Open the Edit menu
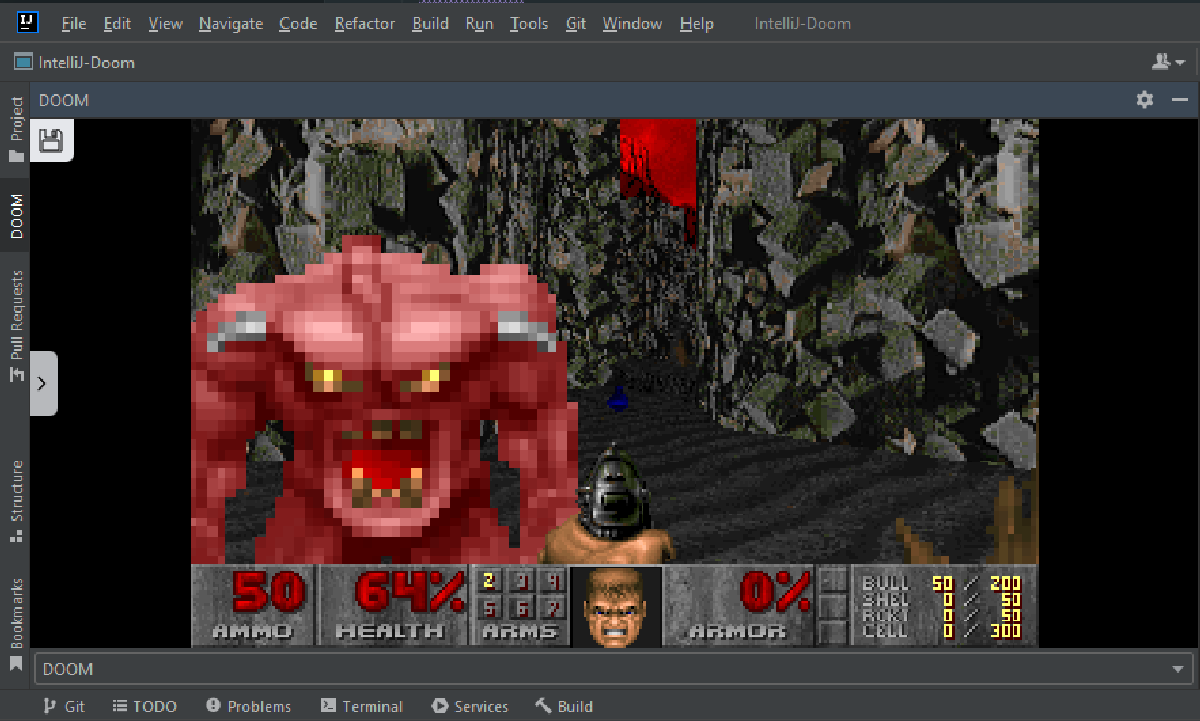 117,23
